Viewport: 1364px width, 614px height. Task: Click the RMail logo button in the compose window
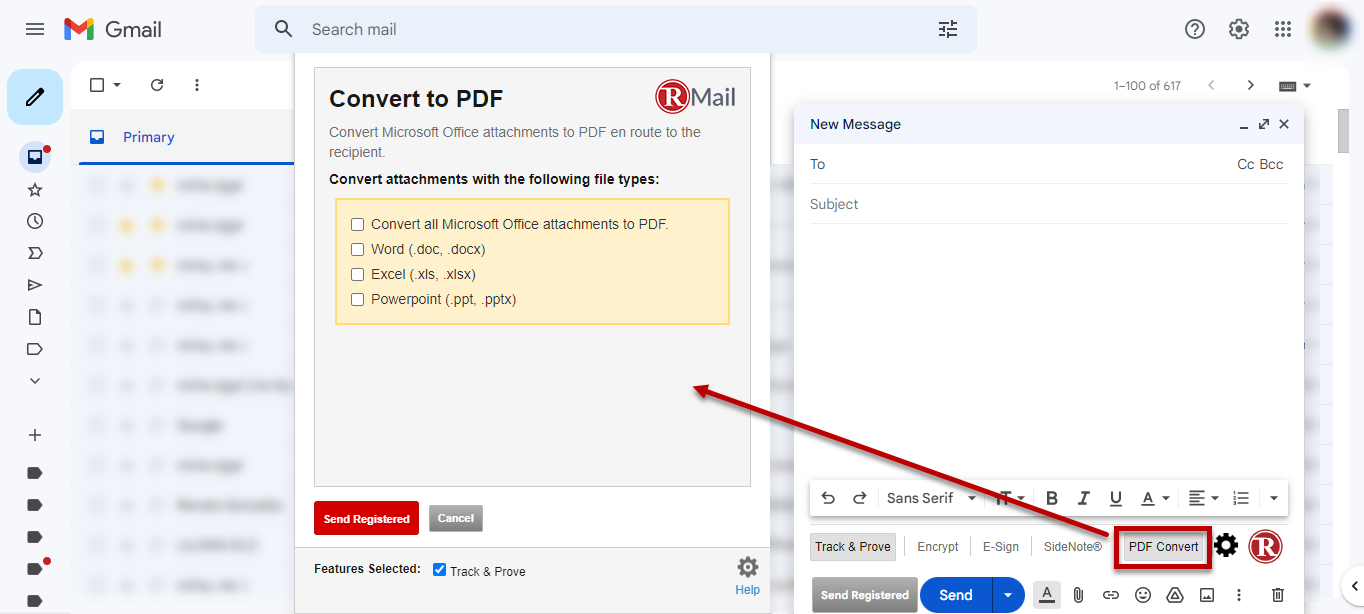coord(1265,546)
